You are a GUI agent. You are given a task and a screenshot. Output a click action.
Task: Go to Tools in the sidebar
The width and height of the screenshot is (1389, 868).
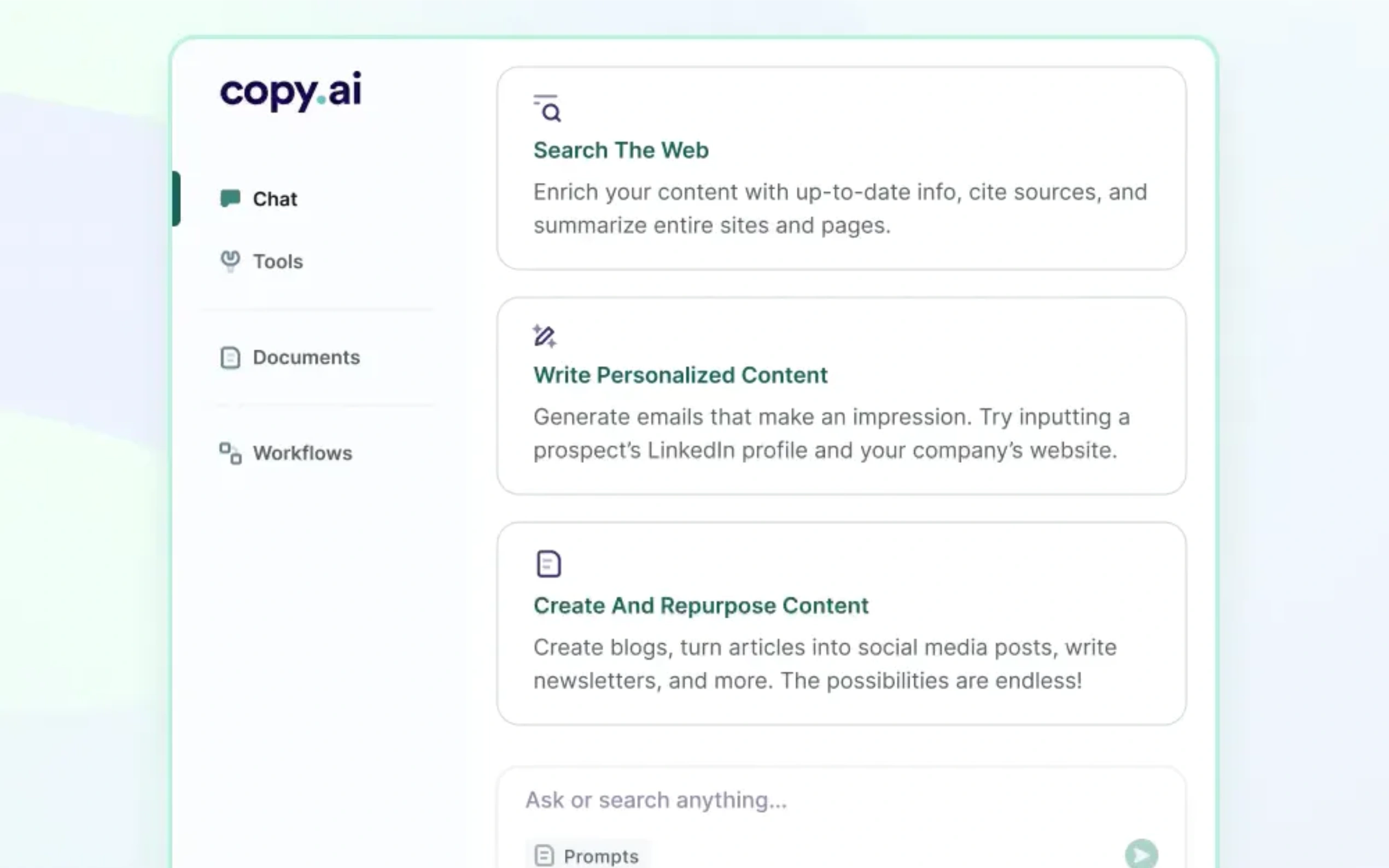click(x=278, y=262)
